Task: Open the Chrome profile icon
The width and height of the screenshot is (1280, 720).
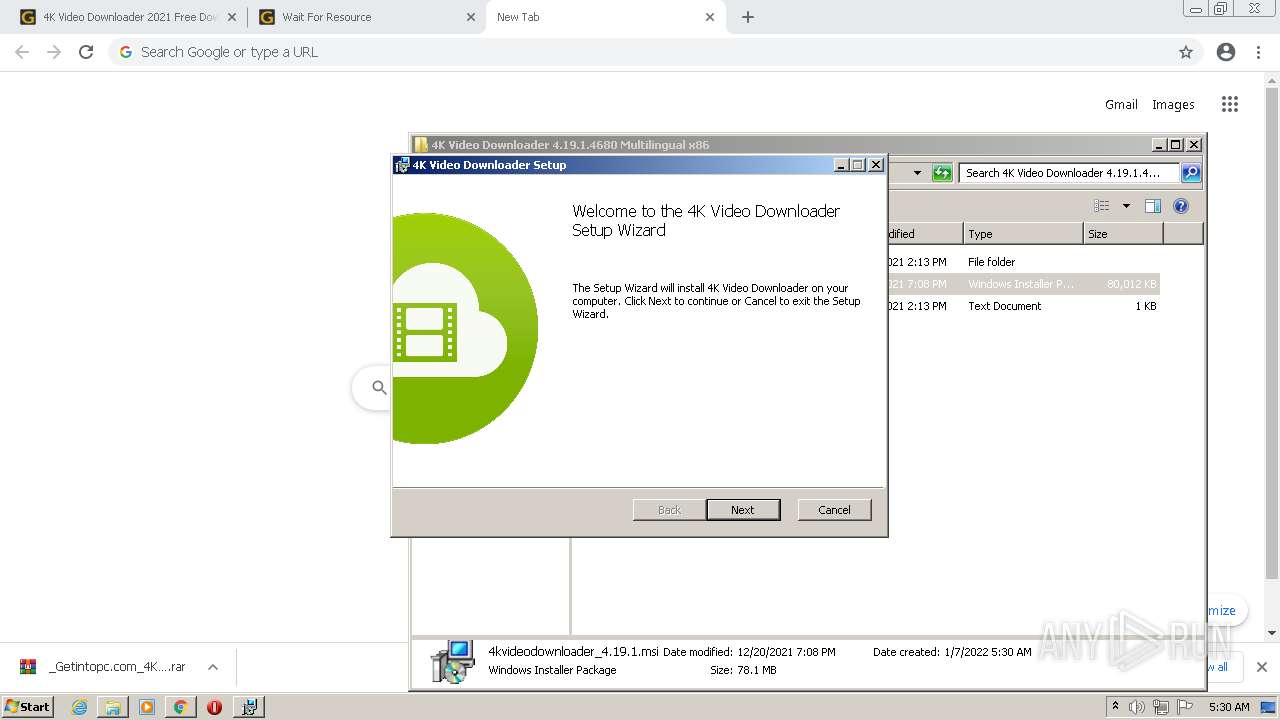Action: click(x=1226, y=52)
